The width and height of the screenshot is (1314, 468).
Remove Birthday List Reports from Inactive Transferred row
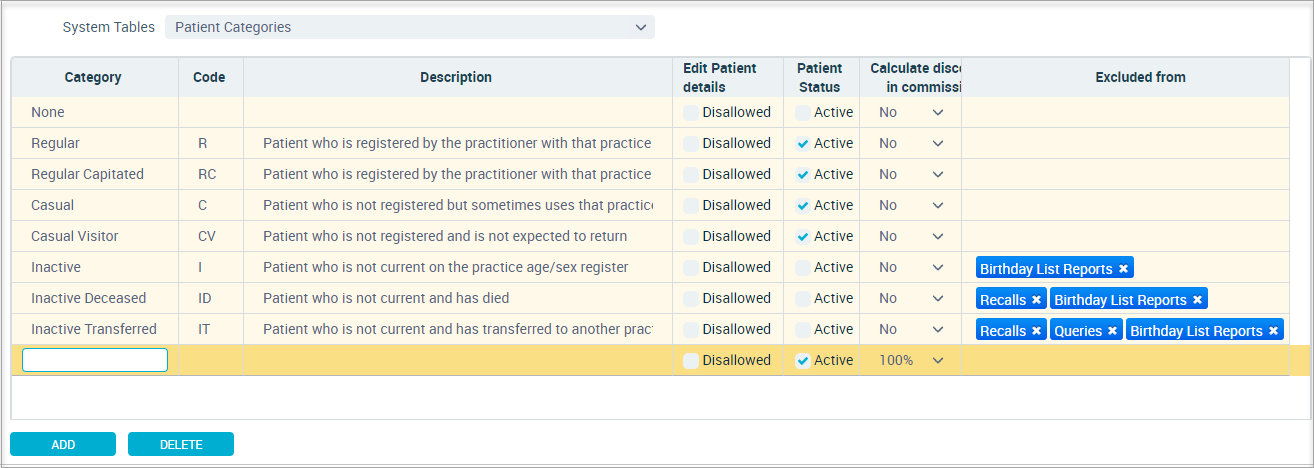pos(1273,331)
